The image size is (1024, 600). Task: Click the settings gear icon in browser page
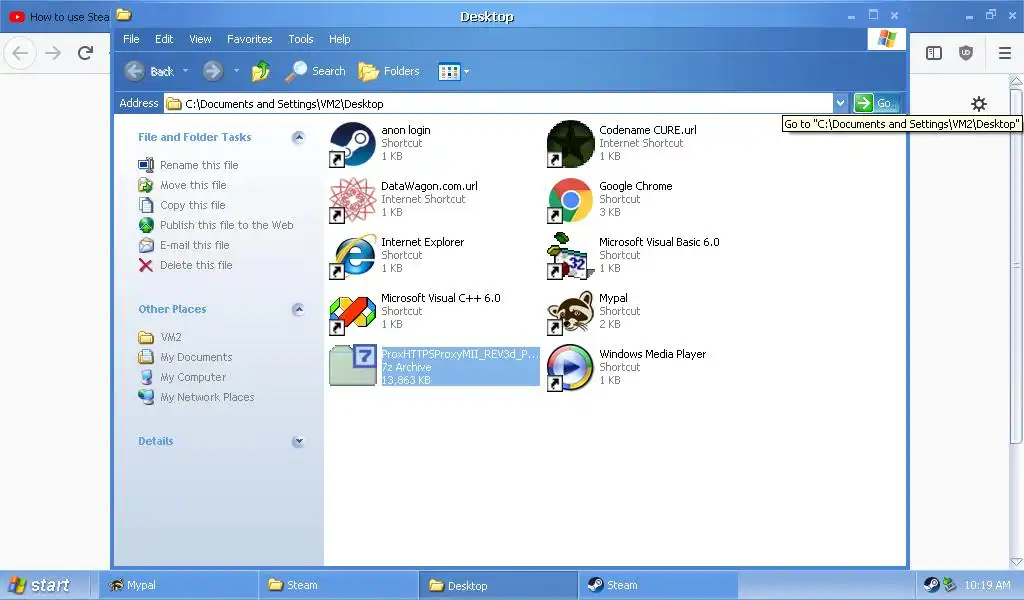tap(978, 104)
